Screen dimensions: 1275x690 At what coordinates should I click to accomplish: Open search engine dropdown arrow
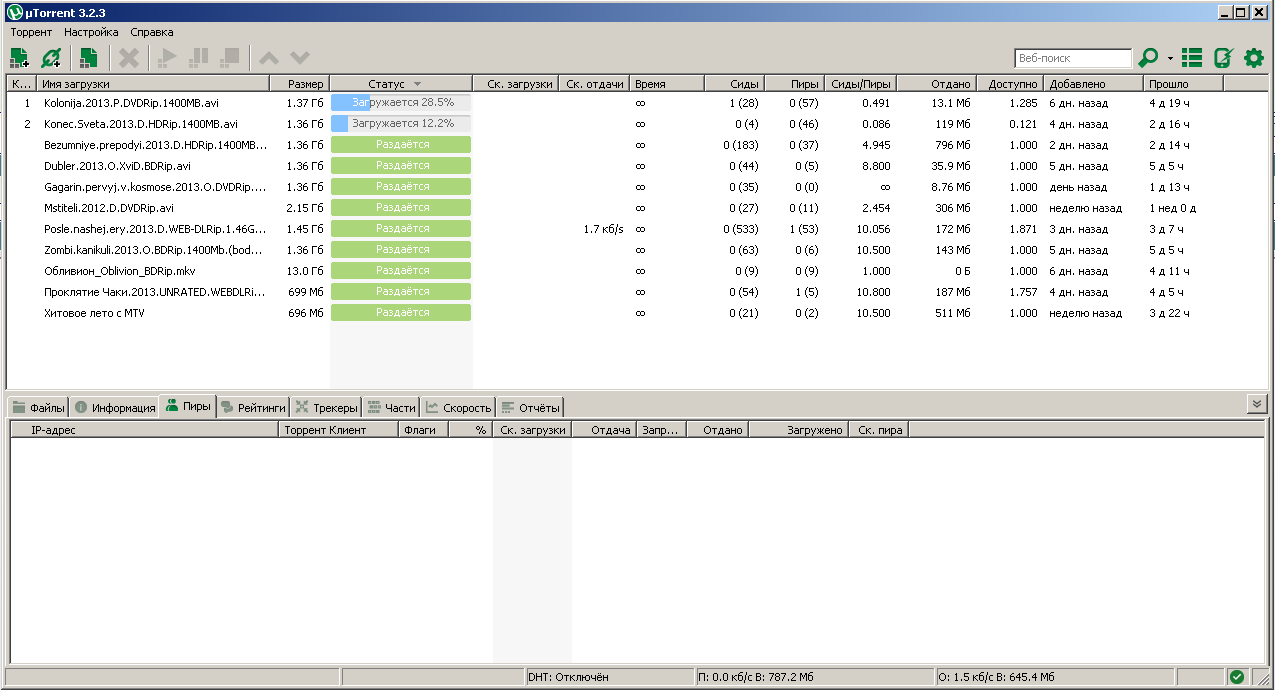[1170, 59]
